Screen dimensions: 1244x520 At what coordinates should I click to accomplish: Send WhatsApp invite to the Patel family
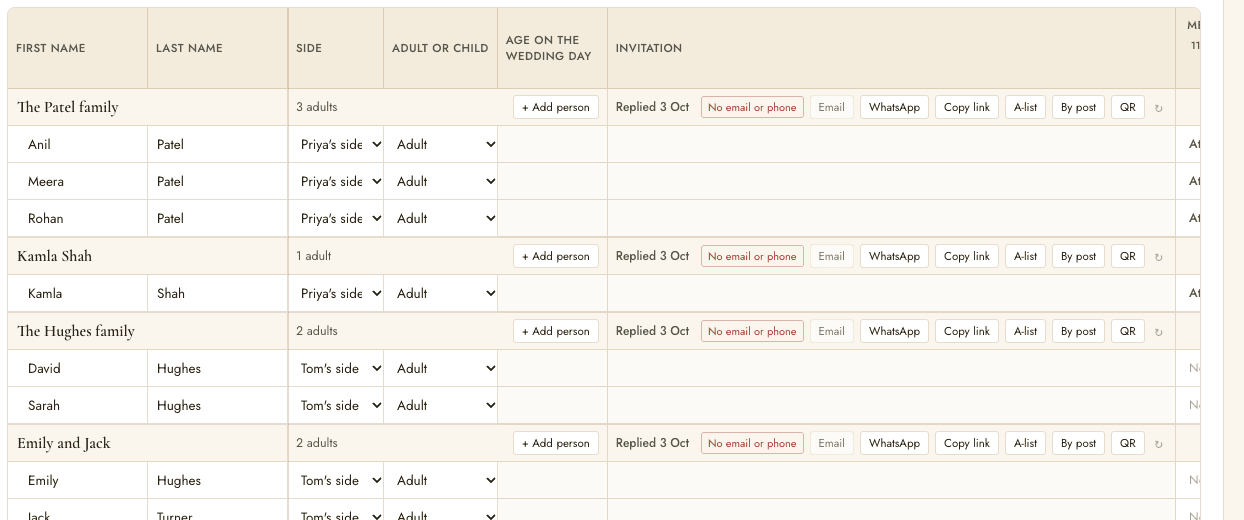pyautogui.click(x=894, y=107)
